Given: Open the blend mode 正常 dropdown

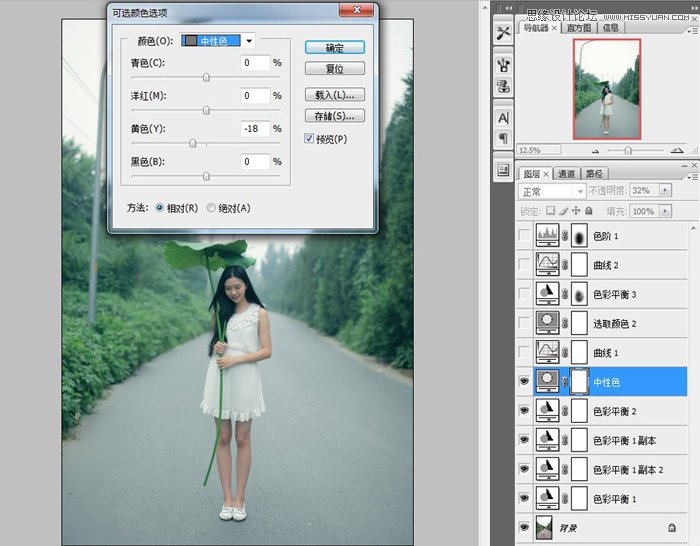Looking at the screenshot, I should coord(552,192).
